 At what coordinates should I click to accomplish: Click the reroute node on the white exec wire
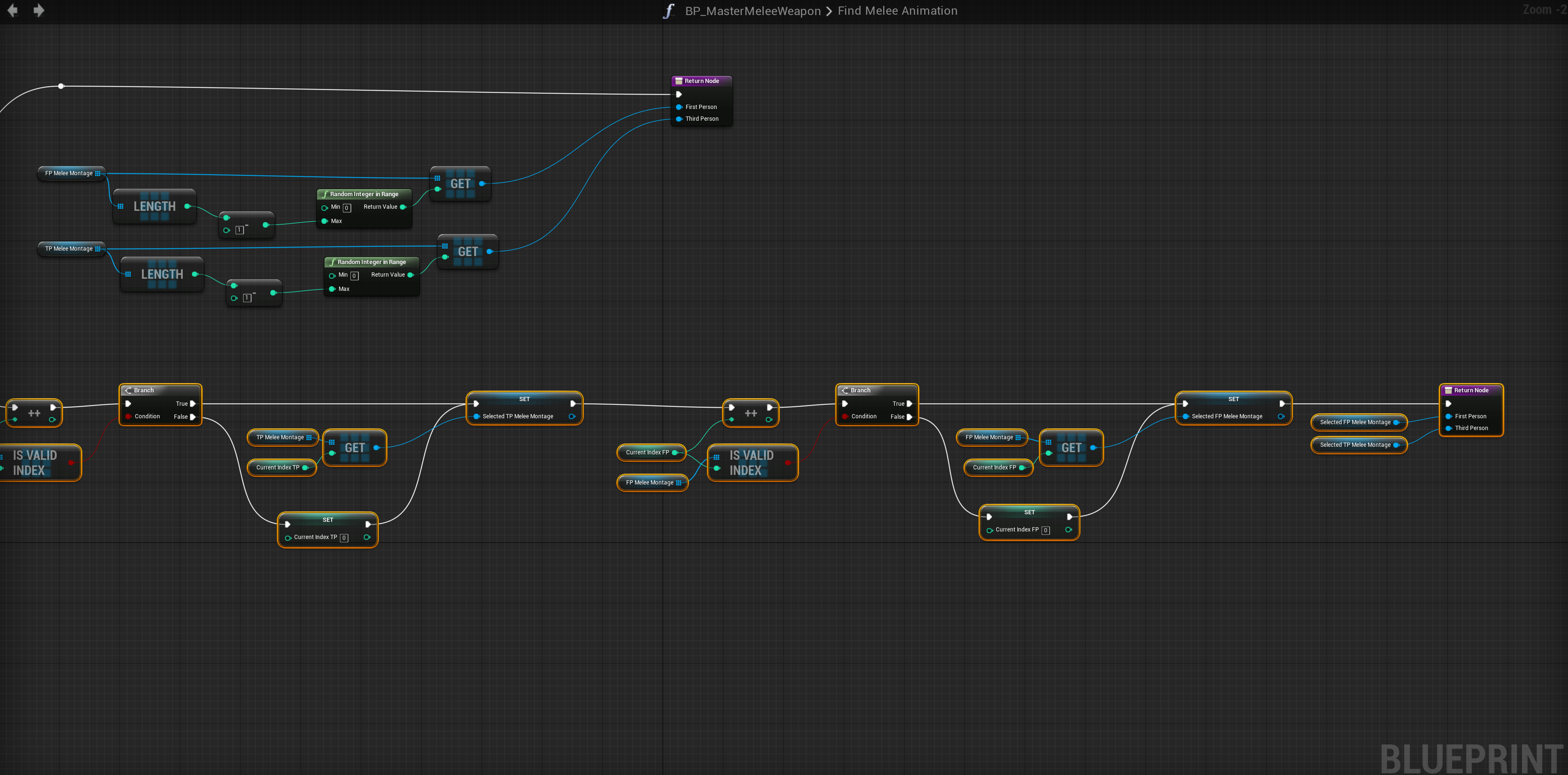(61, 86)
